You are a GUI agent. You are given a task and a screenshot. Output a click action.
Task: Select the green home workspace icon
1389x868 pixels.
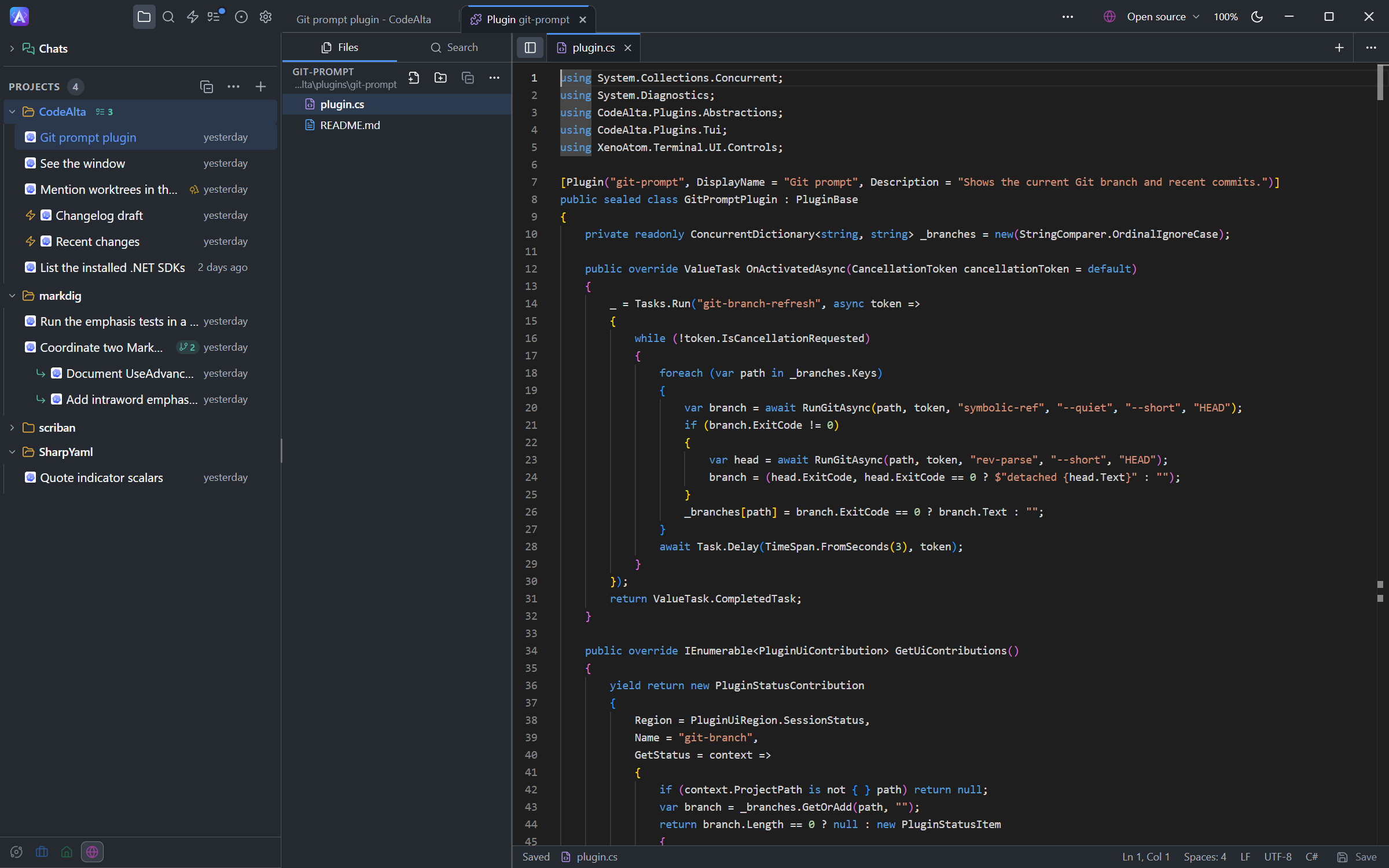tap(67, 852)
